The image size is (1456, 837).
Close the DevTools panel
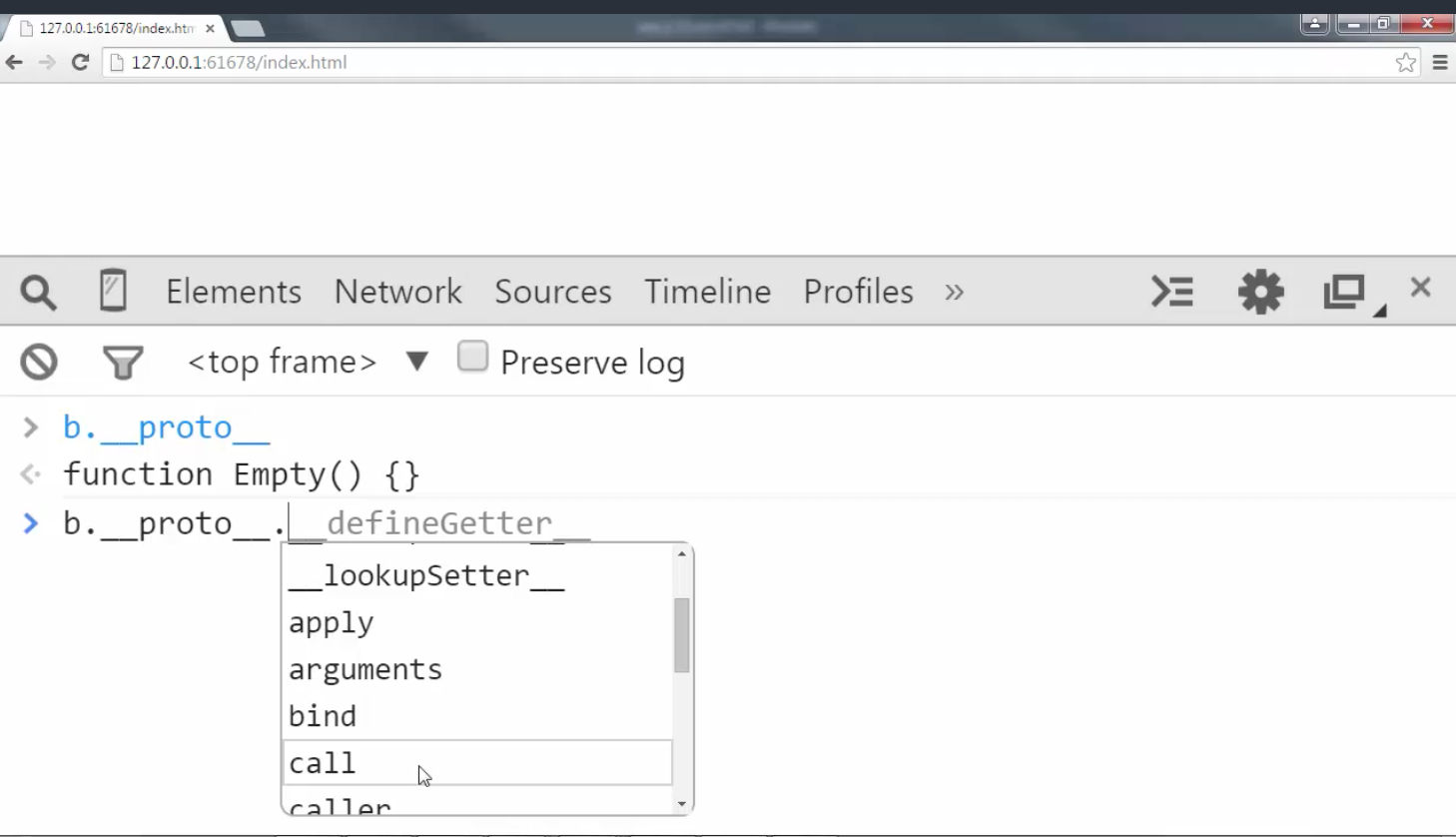click(1420, 287)
